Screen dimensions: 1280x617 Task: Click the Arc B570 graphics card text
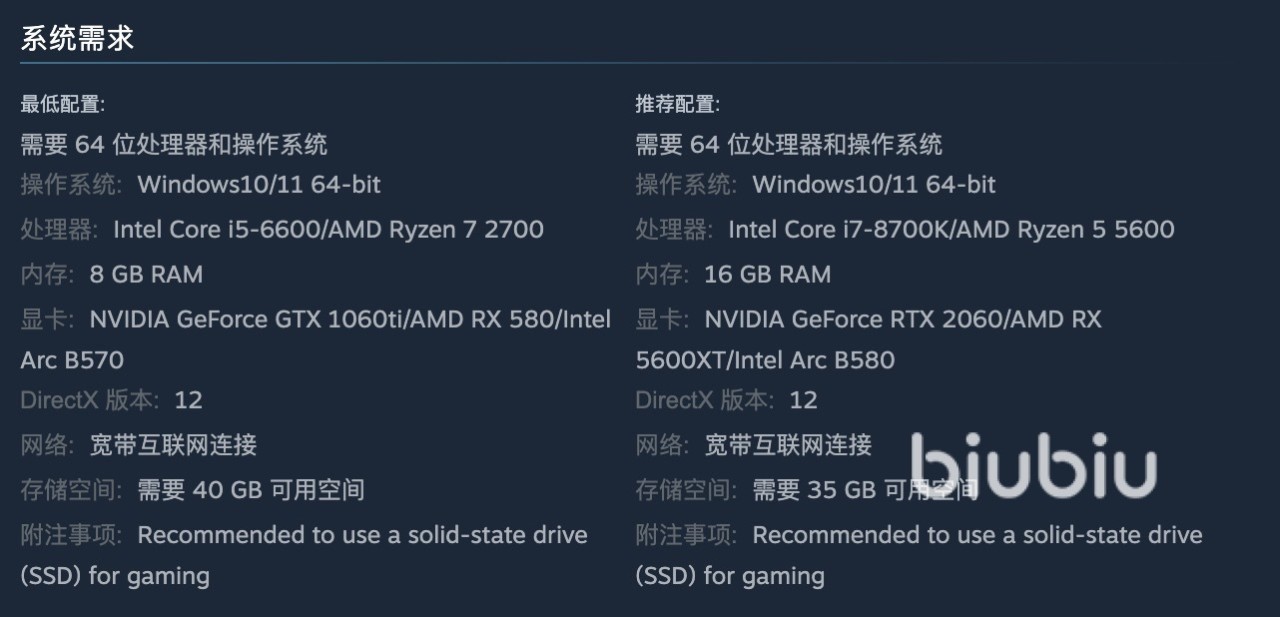[x=72, y=360]
